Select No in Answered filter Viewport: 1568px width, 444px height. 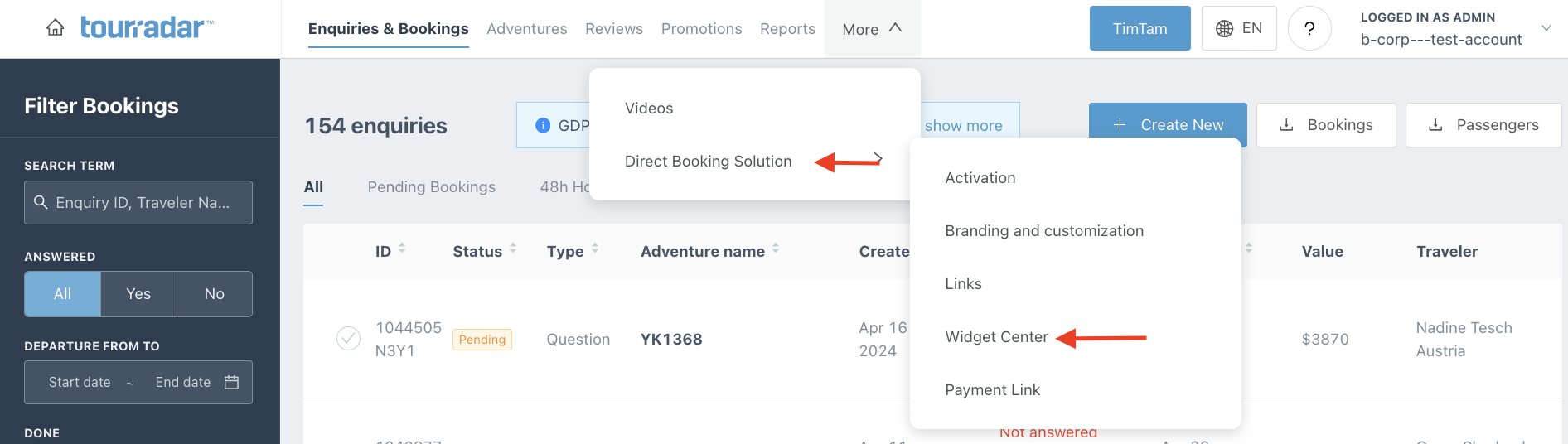[215, 294]
